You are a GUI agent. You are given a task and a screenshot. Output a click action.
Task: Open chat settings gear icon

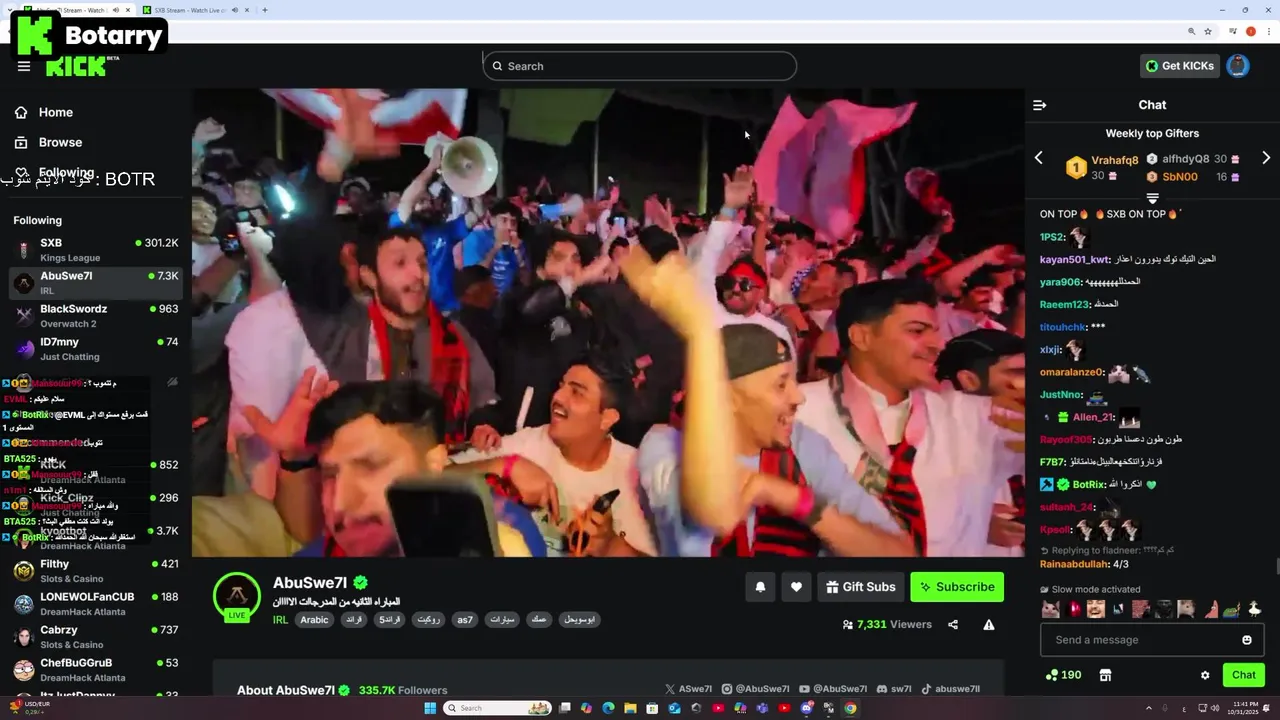click(1205, 675)
